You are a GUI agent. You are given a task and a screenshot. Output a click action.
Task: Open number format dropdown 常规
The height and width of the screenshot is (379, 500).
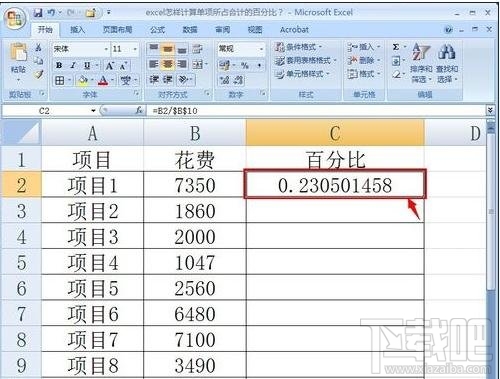click(262, 49)
